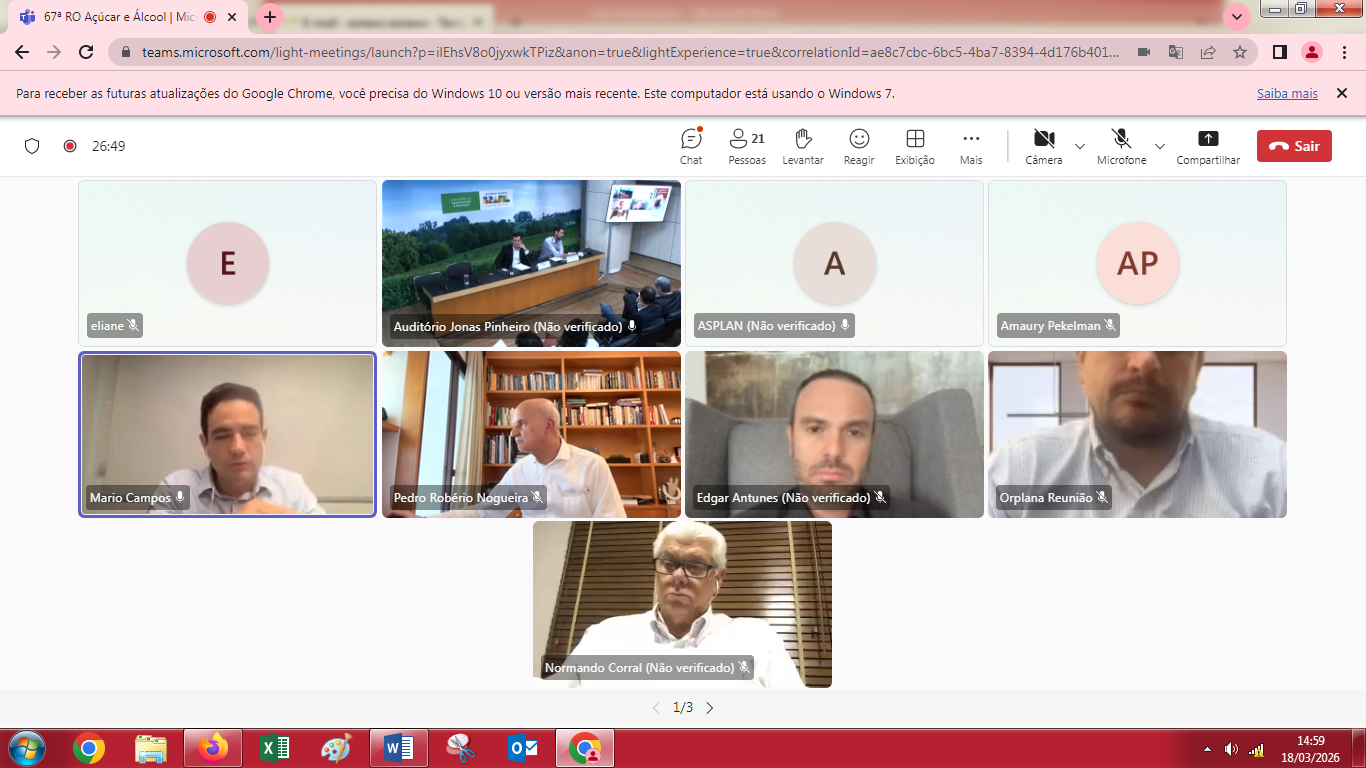Screen dimensions: 1366x768
Task: Open the Chat panel
Action: (x=691, y=146)
